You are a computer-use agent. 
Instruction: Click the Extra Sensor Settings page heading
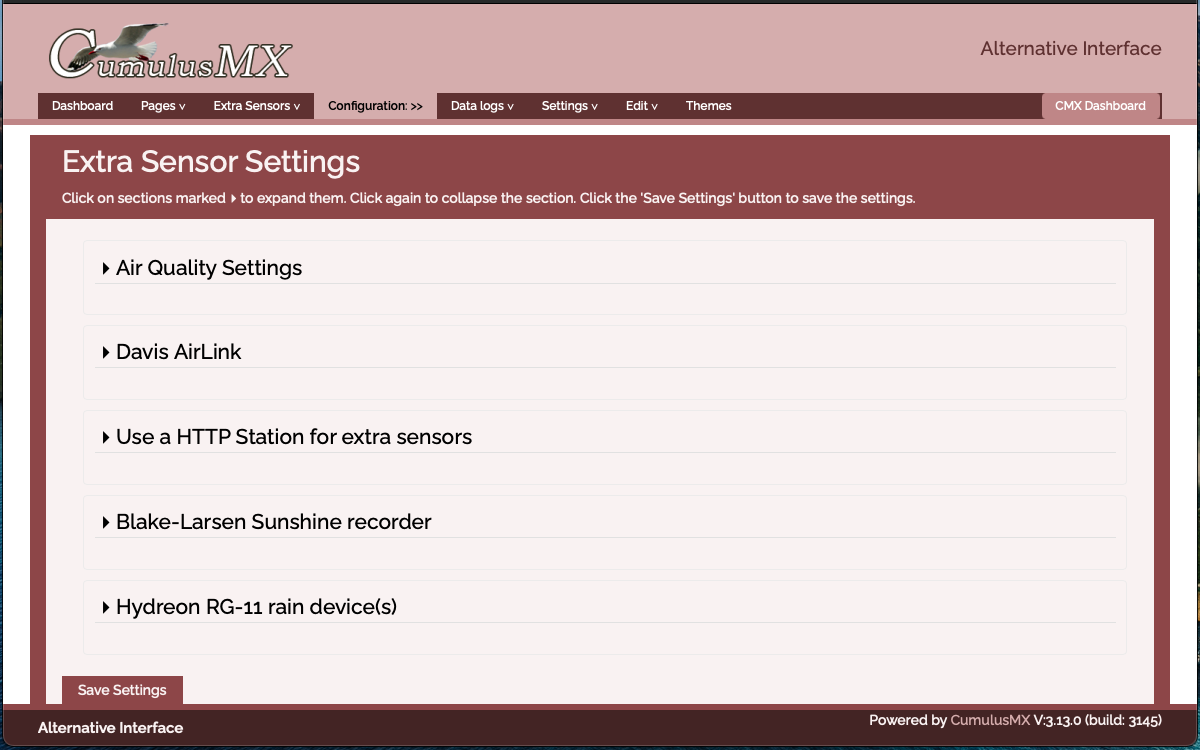click(211, 162)
